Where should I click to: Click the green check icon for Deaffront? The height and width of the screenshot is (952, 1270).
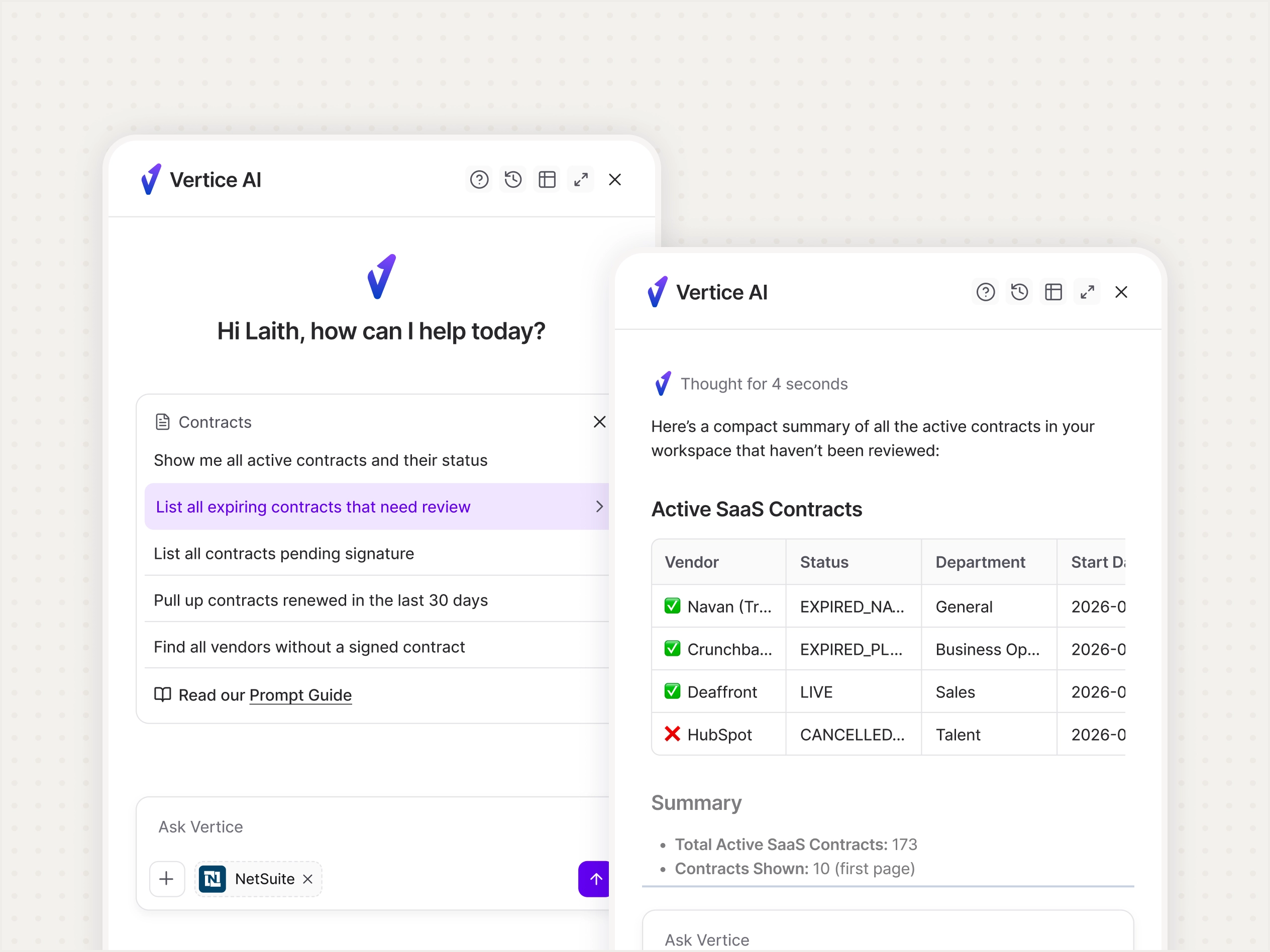(672, 691)
